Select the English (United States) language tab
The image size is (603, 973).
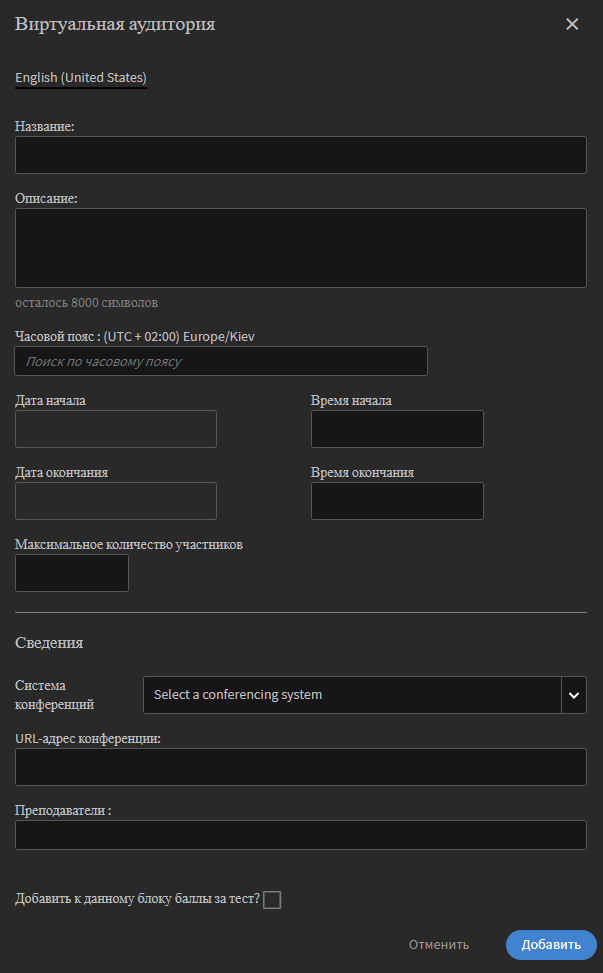81,77
